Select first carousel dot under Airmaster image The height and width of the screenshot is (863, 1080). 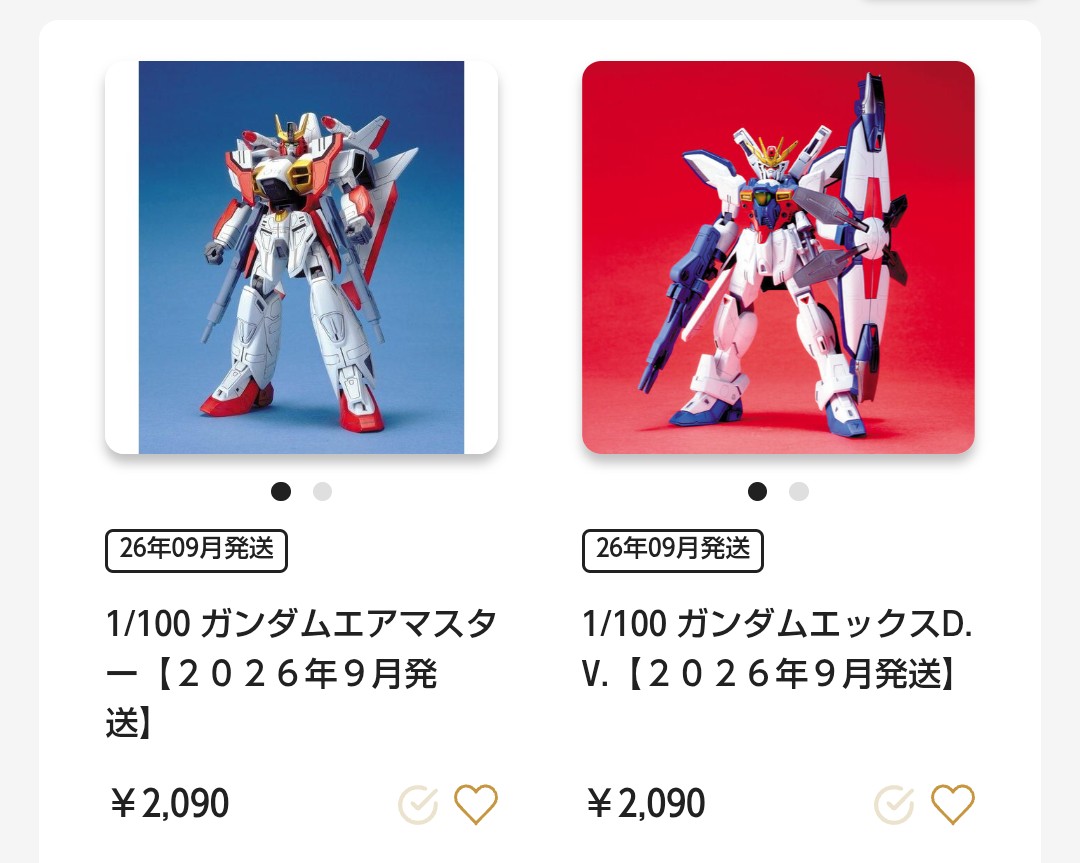tap(280, 492)
